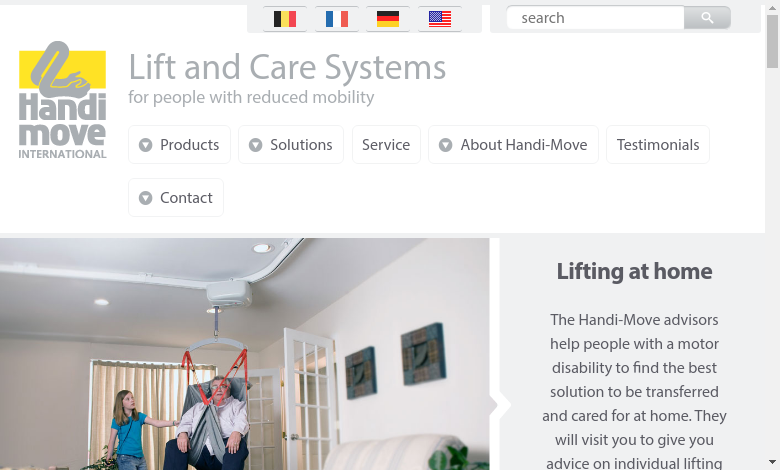The width and height of the screenshot is (780, 470).
Task: Open the ceiling lift room photo
Action: coord(244,354)
